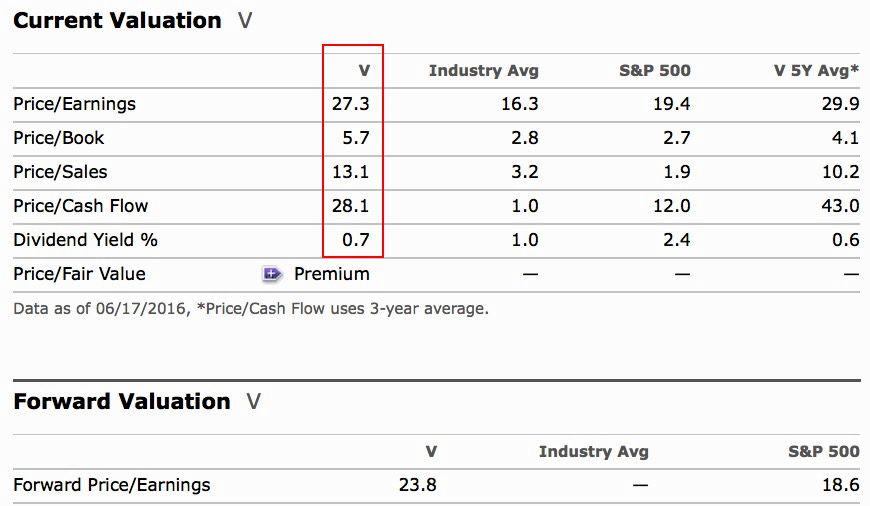
Task: Click the Forward Valuation heading
Action: point(121,402)
